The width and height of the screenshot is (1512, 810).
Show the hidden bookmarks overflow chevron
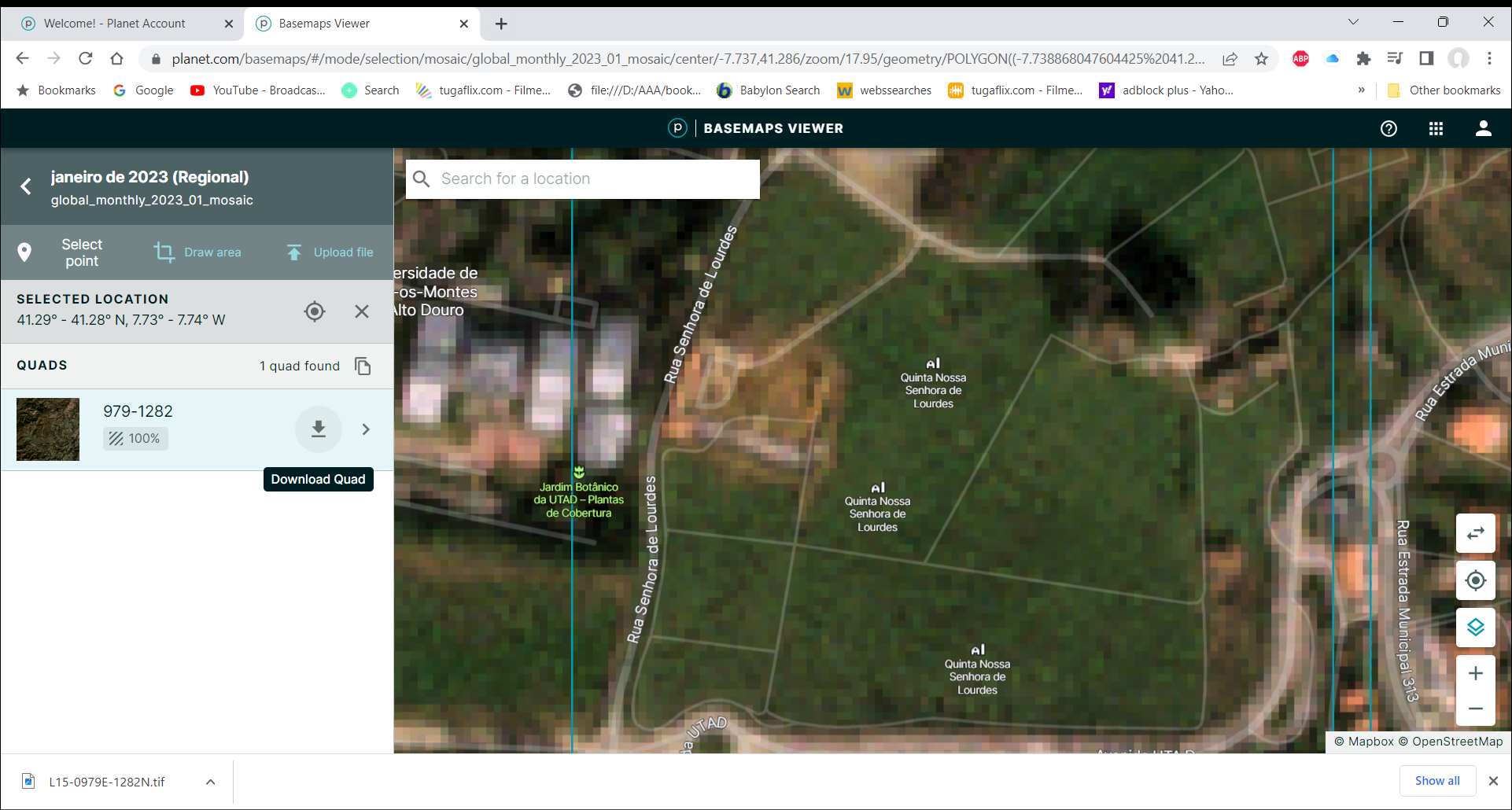pos(1362,90)
